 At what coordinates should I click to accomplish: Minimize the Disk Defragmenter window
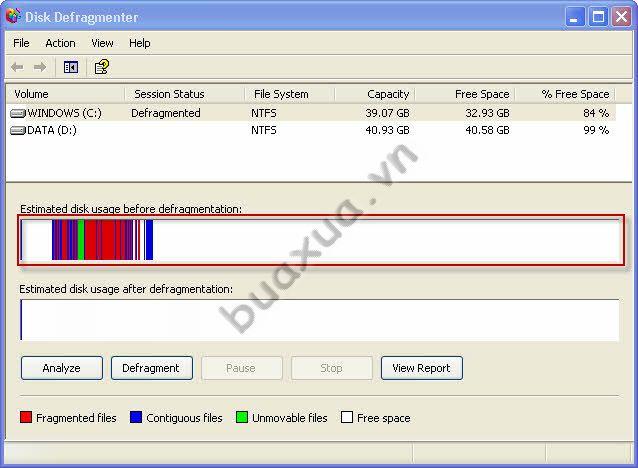click(574, 17)
